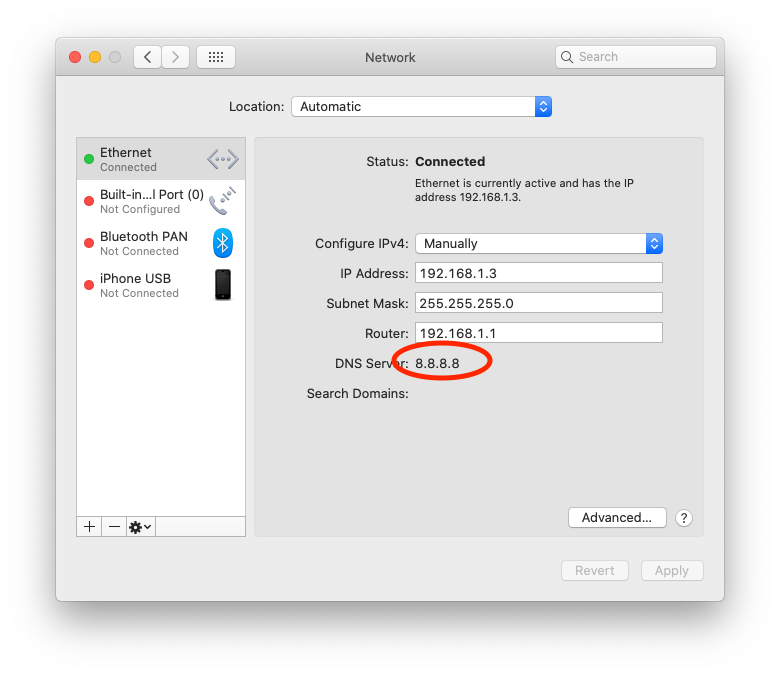Open the help question mark button
This screenshot has width=780, height=675.
(684, 518)
